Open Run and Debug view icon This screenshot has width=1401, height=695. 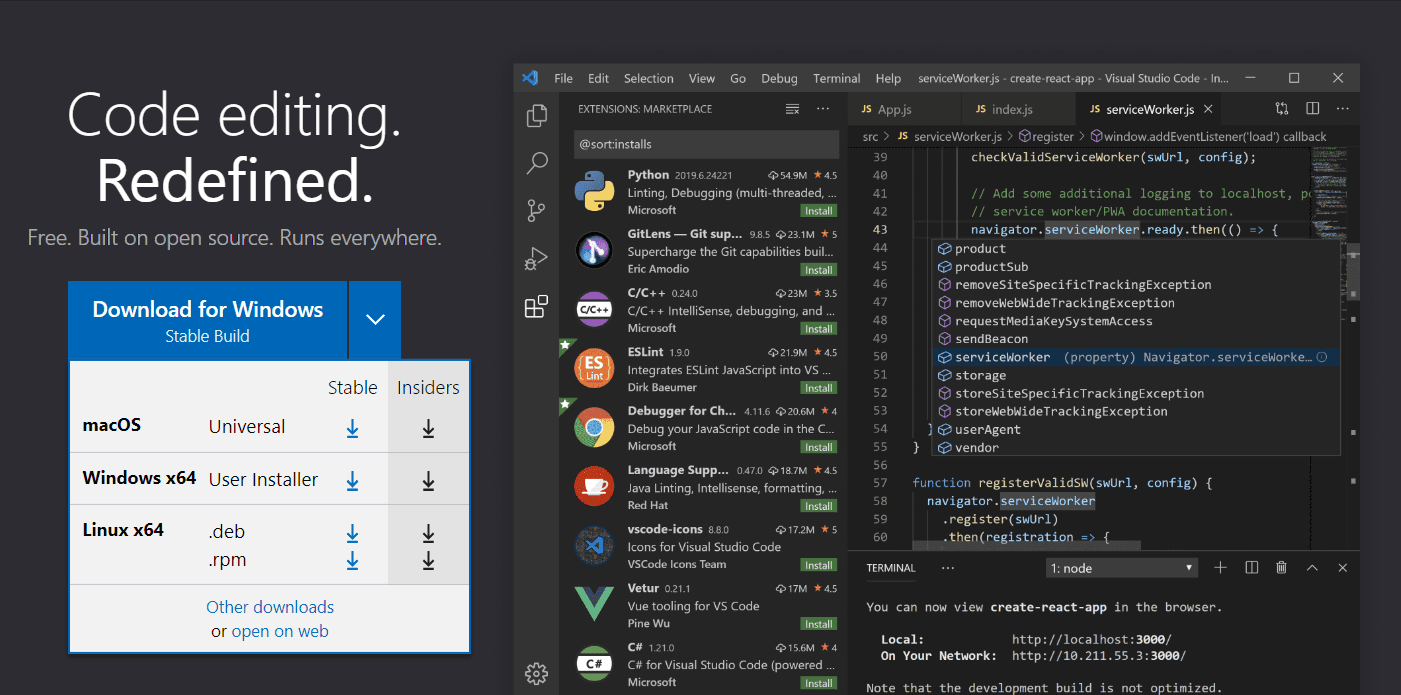tap(537, 258)
